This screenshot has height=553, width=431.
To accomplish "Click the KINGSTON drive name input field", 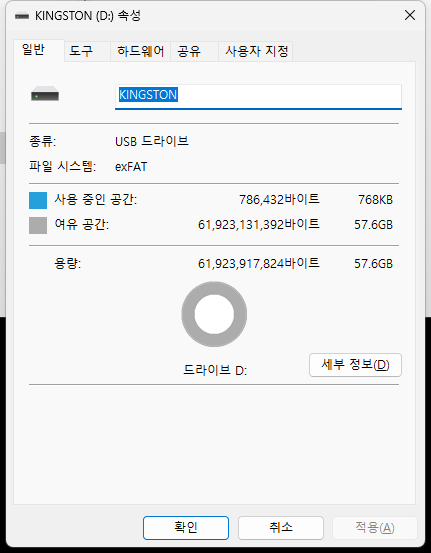I will [258, 97].
